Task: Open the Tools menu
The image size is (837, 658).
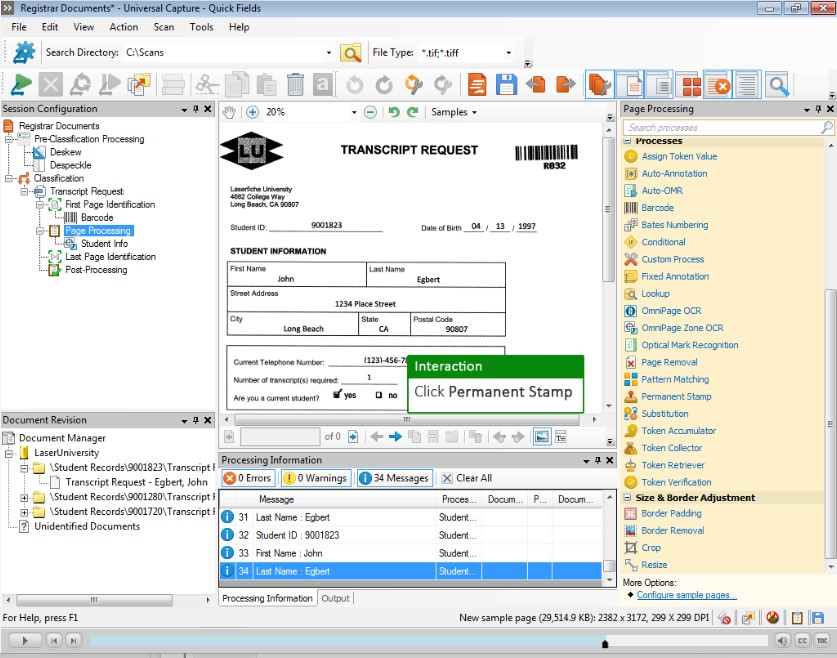Action: [x=201, y=27]
